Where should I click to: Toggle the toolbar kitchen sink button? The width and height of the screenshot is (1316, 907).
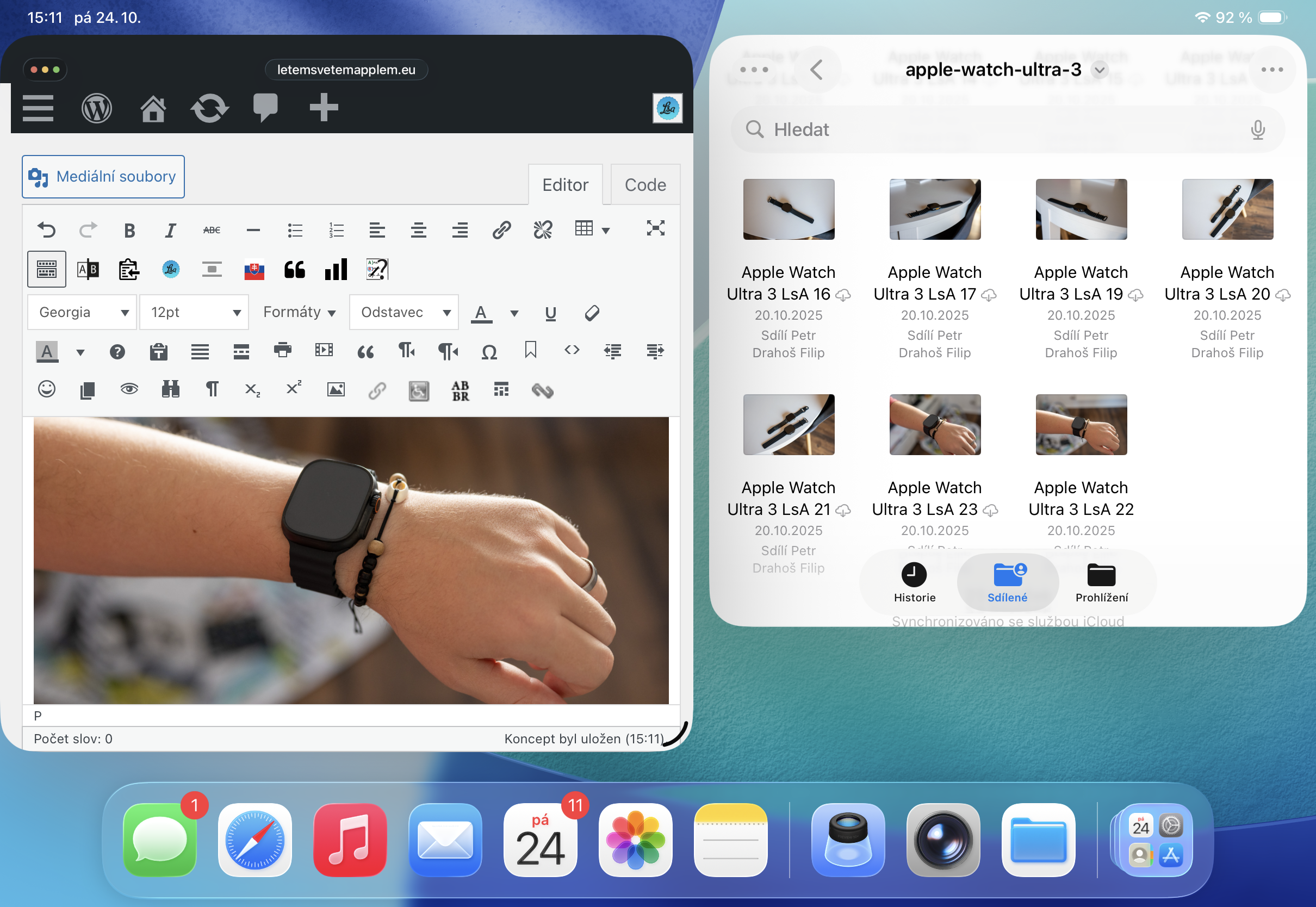point(47,269)
